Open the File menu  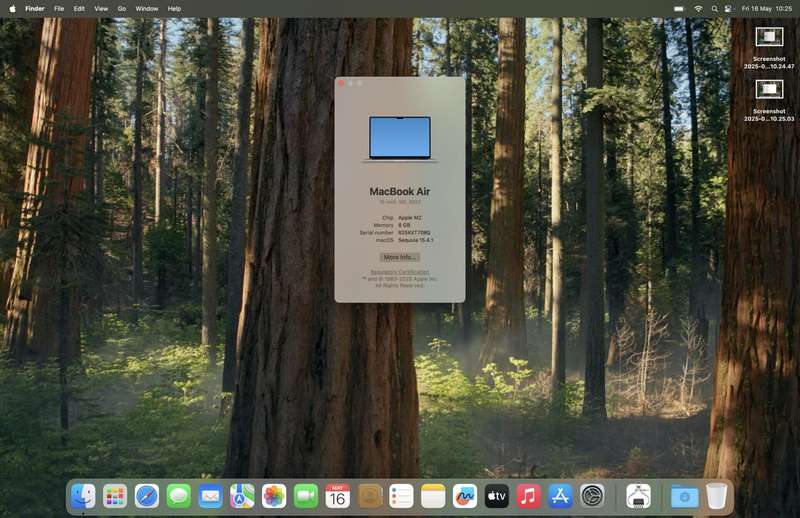coord(59,9)
